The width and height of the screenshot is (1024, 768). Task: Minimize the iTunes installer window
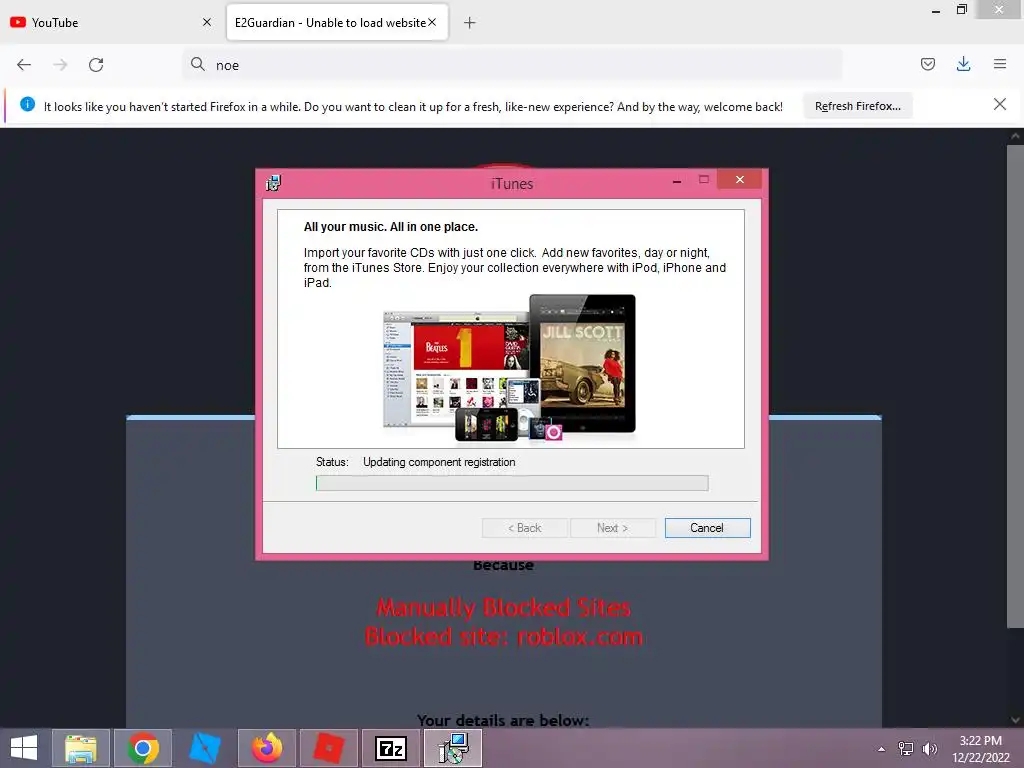pyautogui.click(x=677, y=180)
